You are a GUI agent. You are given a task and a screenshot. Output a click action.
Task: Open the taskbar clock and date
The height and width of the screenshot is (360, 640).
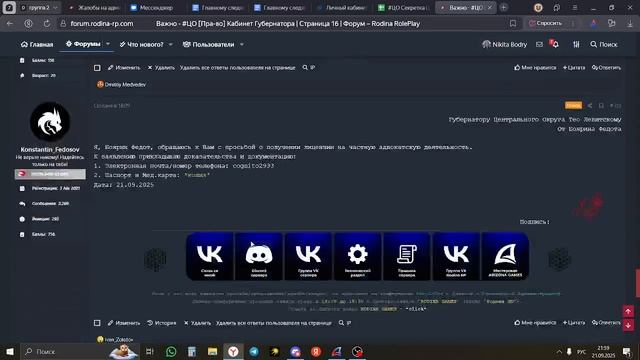603,352
